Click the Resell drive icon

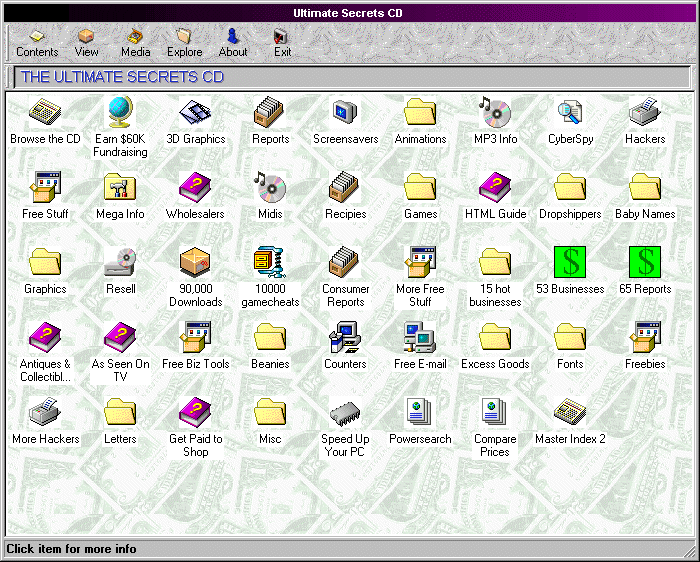[x=120, y=262]
